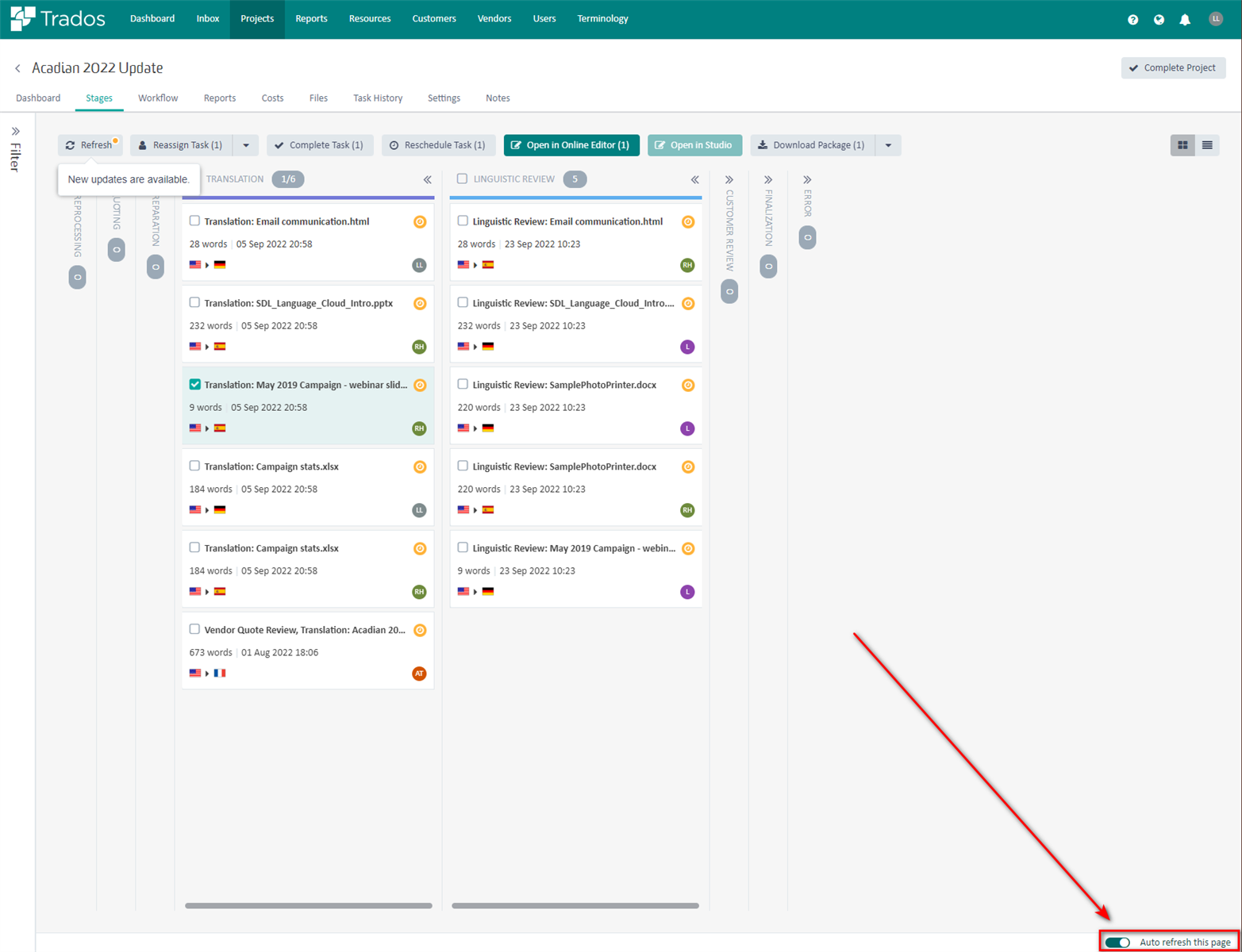Expand the Filter side panel

[x=15, y=132]
